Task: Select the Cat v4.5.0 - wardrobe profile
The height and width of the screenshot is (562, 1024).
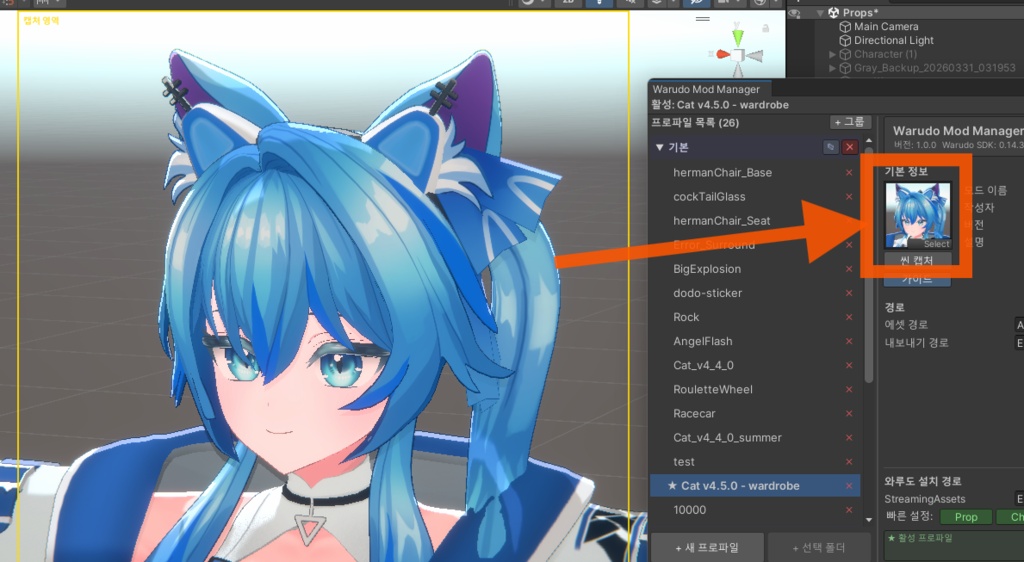Action: [754, 486]
